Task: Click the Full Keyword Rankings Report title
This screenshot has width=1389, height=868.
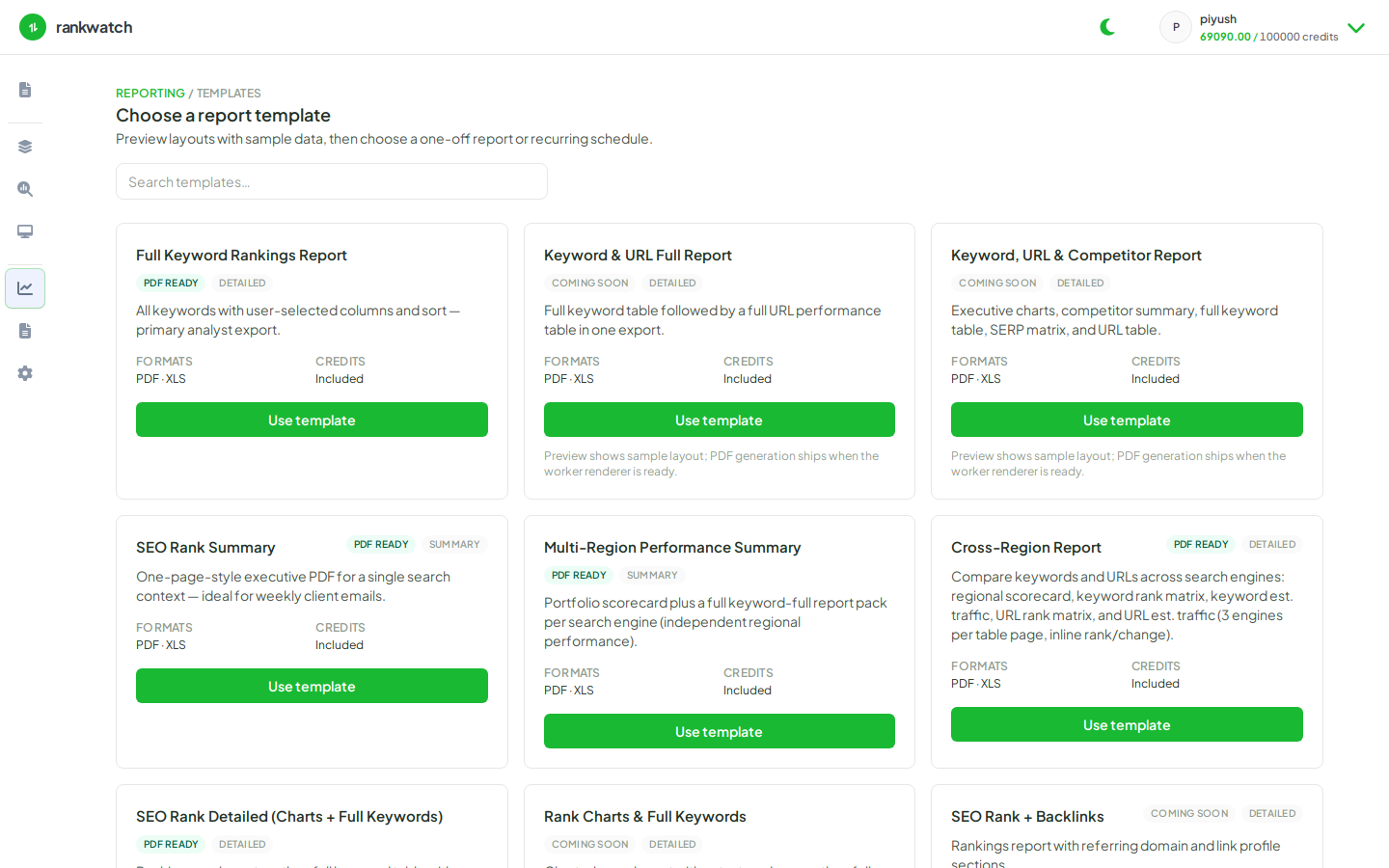Action: [241, 256]
